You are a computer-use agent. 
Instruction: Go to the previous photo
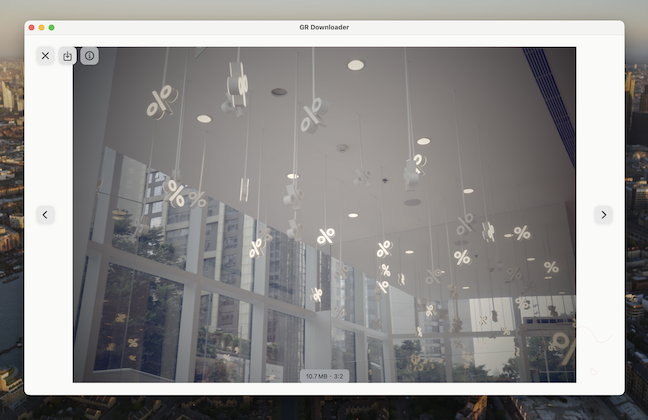pyautogui.click(x=45, y=215)
